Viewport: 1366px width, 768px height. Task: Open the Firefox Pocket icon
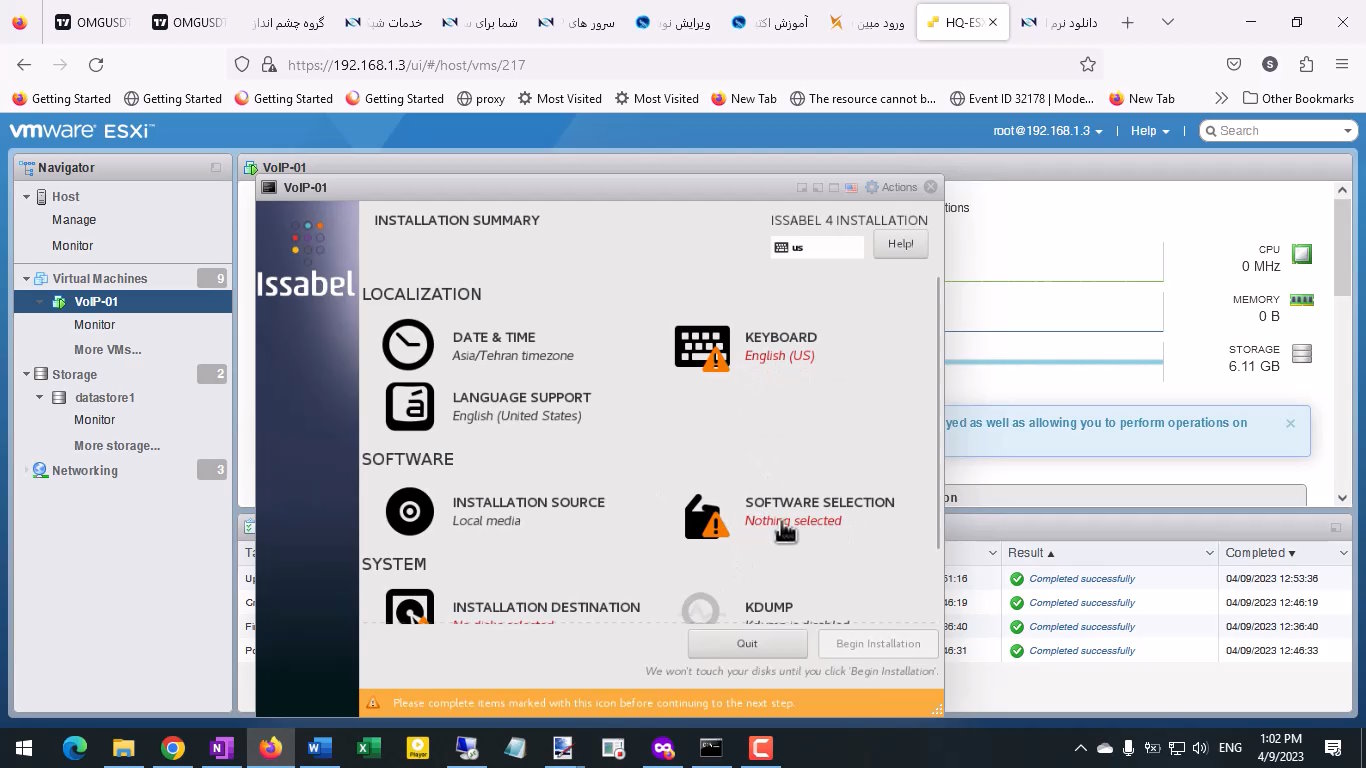tap(1234, 65)
